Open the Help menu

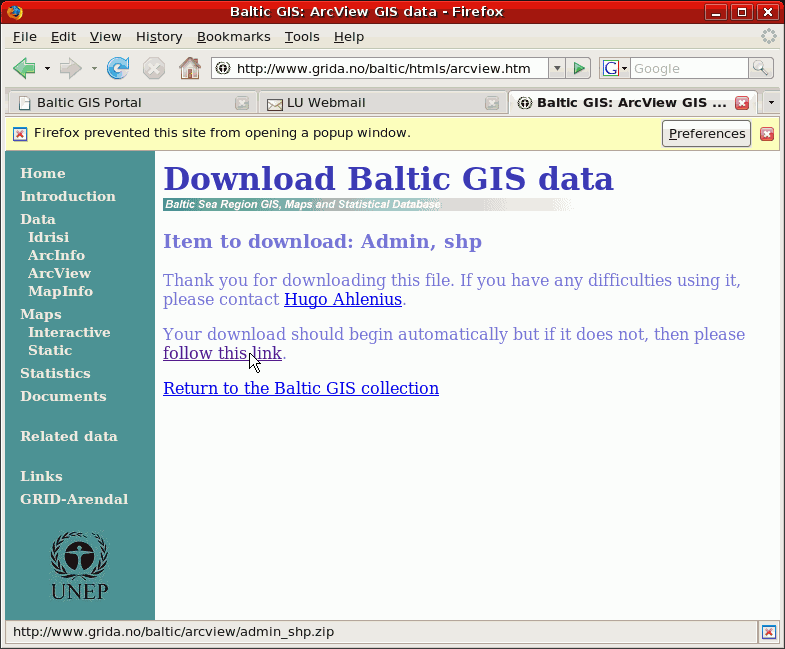pos(348,37)
